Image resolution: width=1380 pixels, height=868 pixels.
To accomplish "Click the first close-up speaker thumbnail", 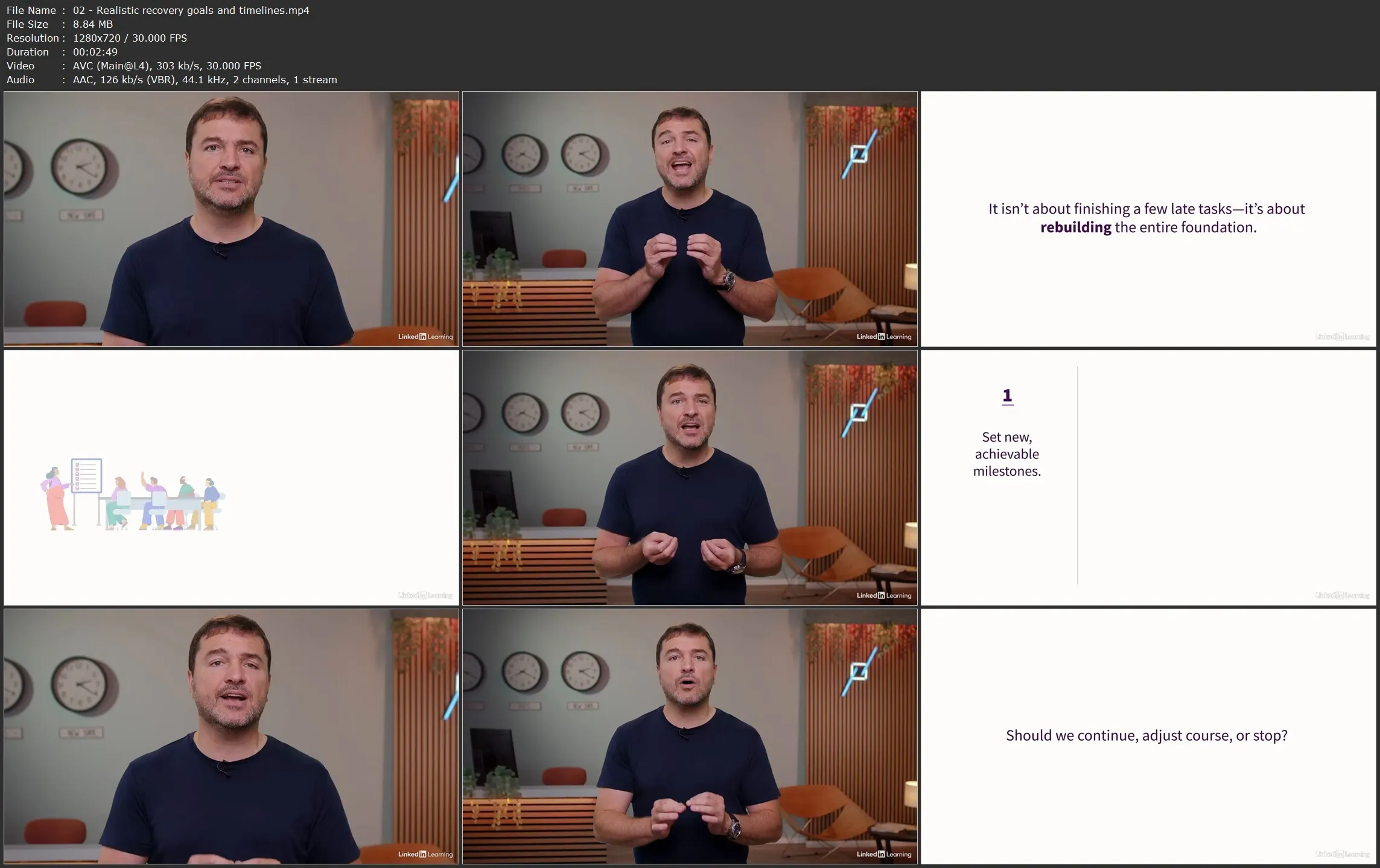I will pos(231,218).
